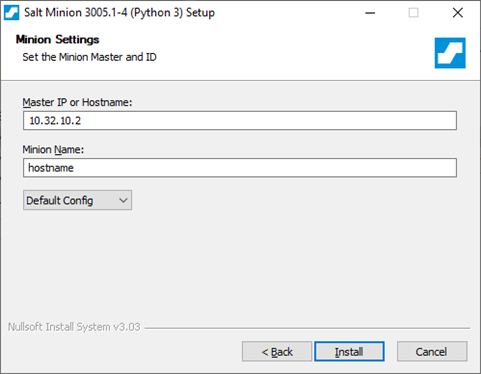Click the Master IP or Hostname label

click(77, 102)
